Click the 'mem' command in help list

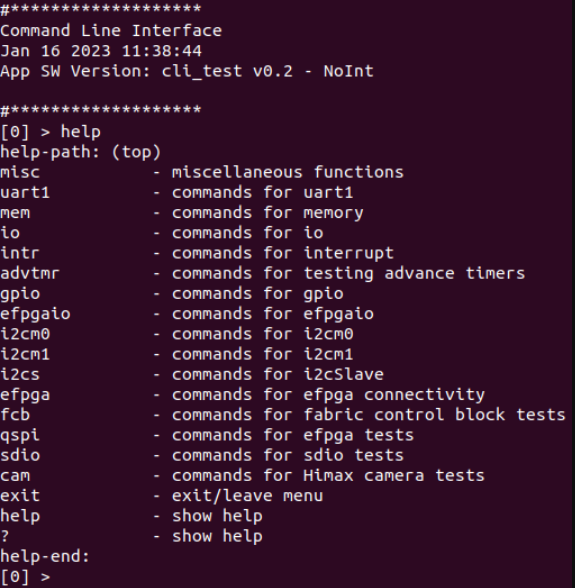pyautogui.click(x=15, y=213)
